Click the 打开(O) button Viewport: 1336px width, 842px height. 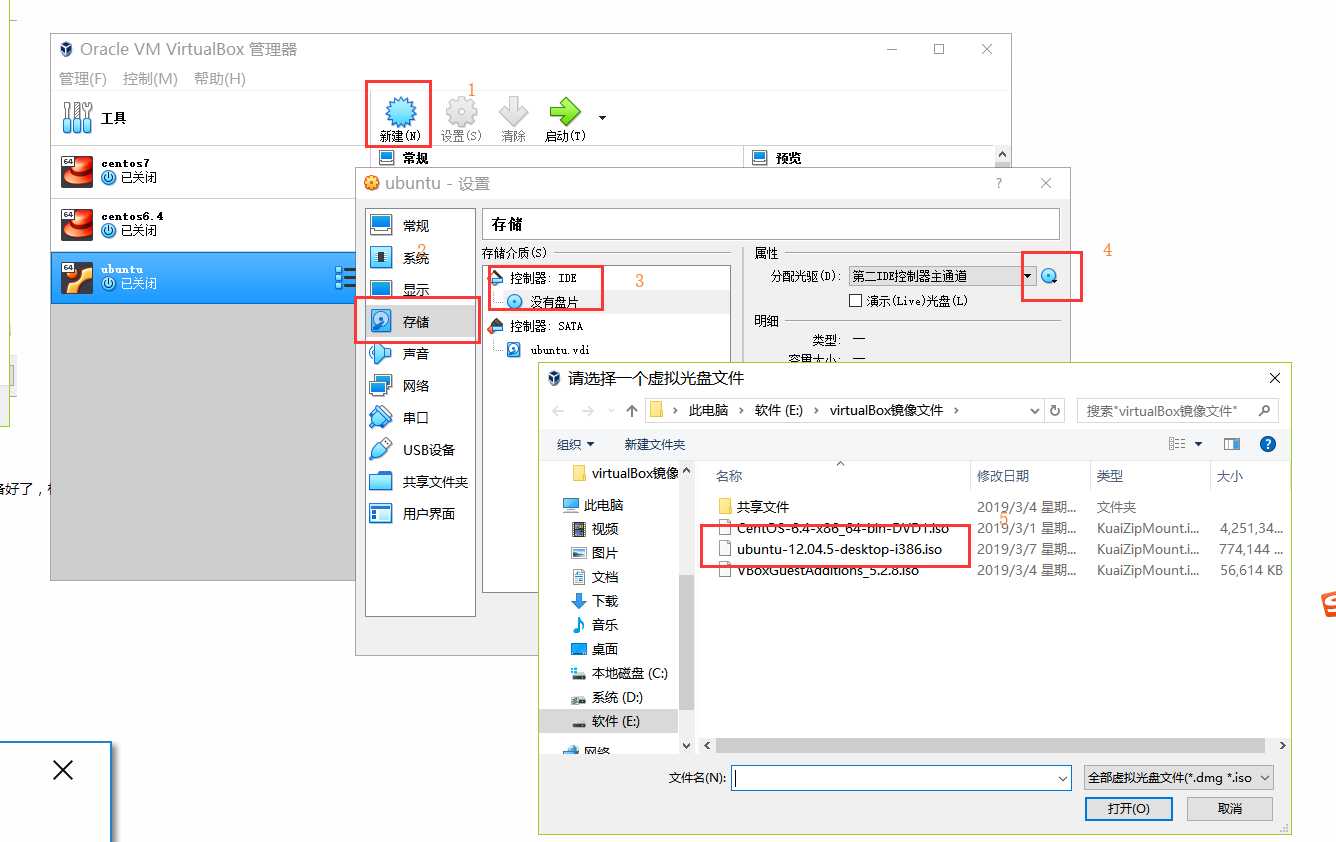tap(1128, 808)
